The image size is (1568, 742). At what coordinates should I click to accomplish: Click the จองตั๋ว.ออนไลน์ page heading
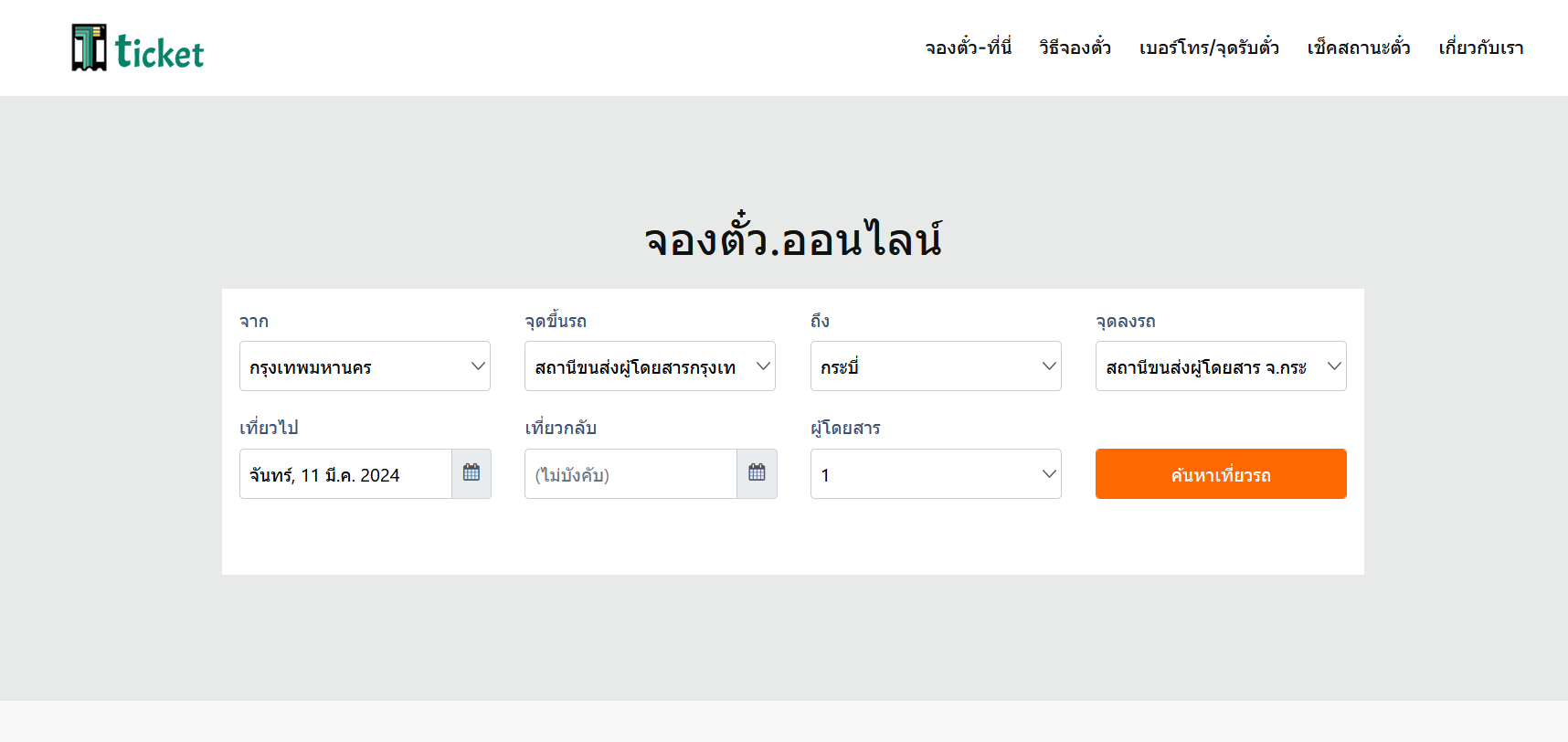point(792,239)
